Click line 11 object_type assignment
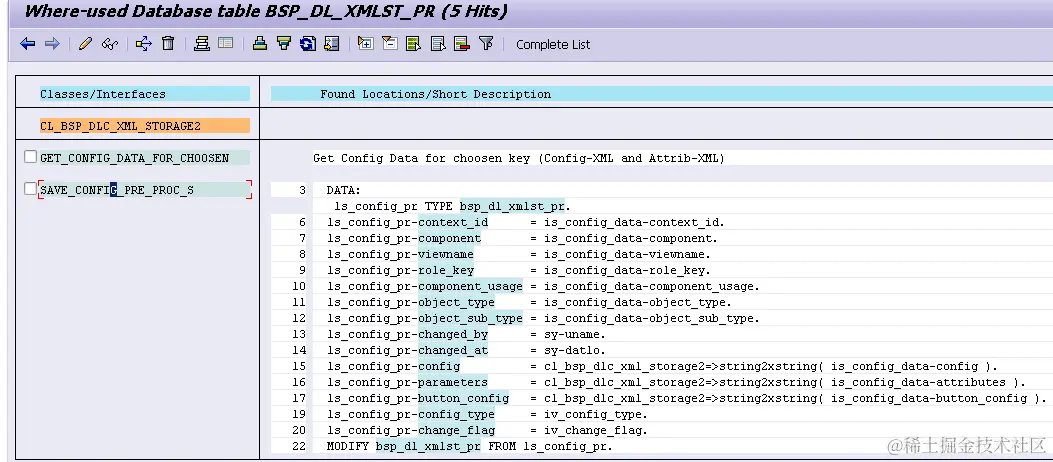The width and height of the screenshot is (1053, 462). tap(529, 302)
